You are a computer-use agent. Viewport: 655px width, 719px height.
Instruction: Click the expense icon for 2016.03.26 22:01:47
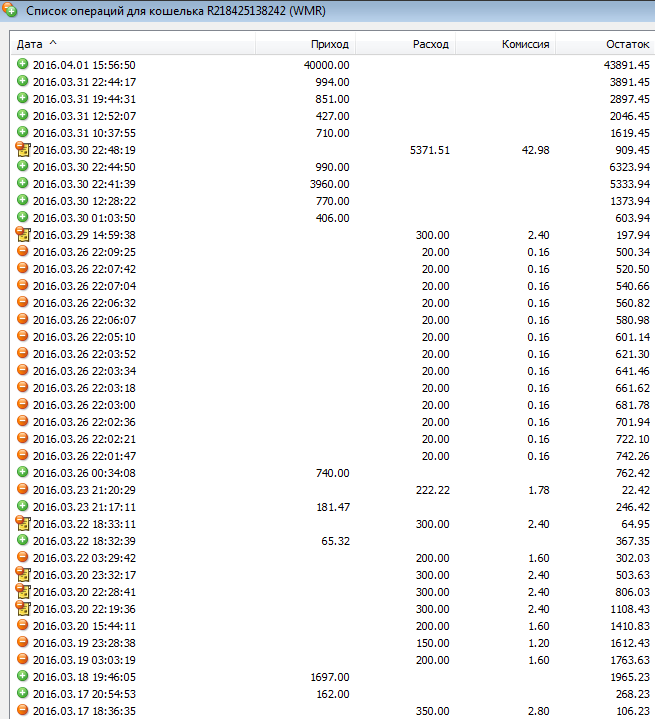click(x=22, y=455)
